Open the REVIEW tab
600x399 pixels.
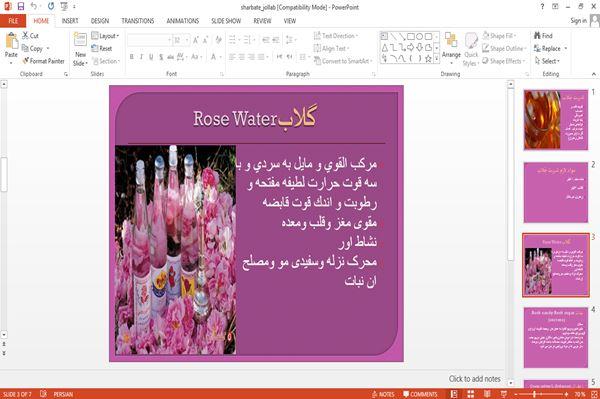click(x=262, y=21)
